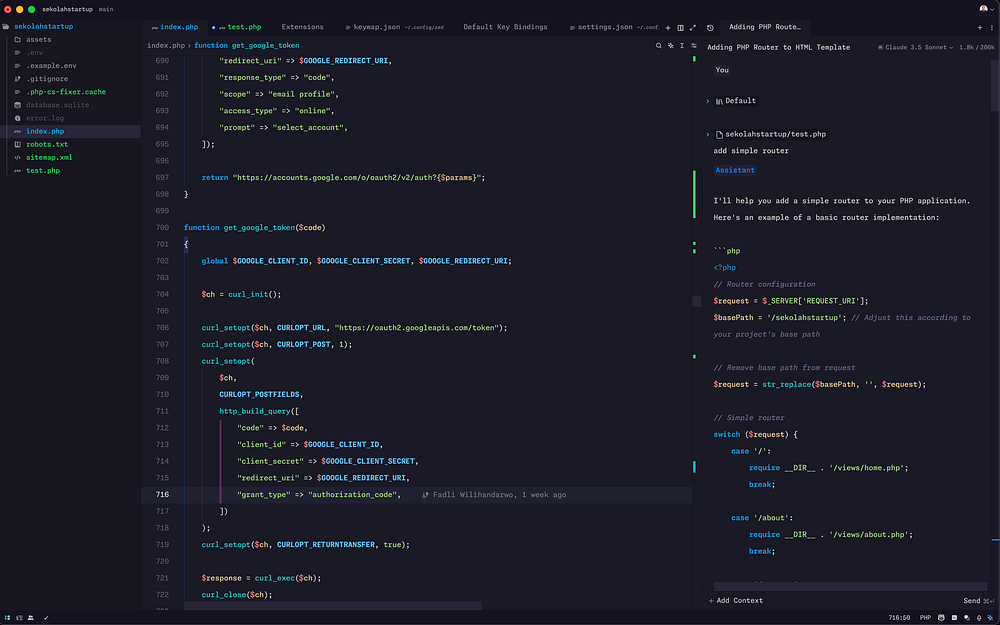Image resolution: width=1000 pixels, height=625 pixels.
Task: Switch to the keymap.json tab
Action: coord(393,27)
